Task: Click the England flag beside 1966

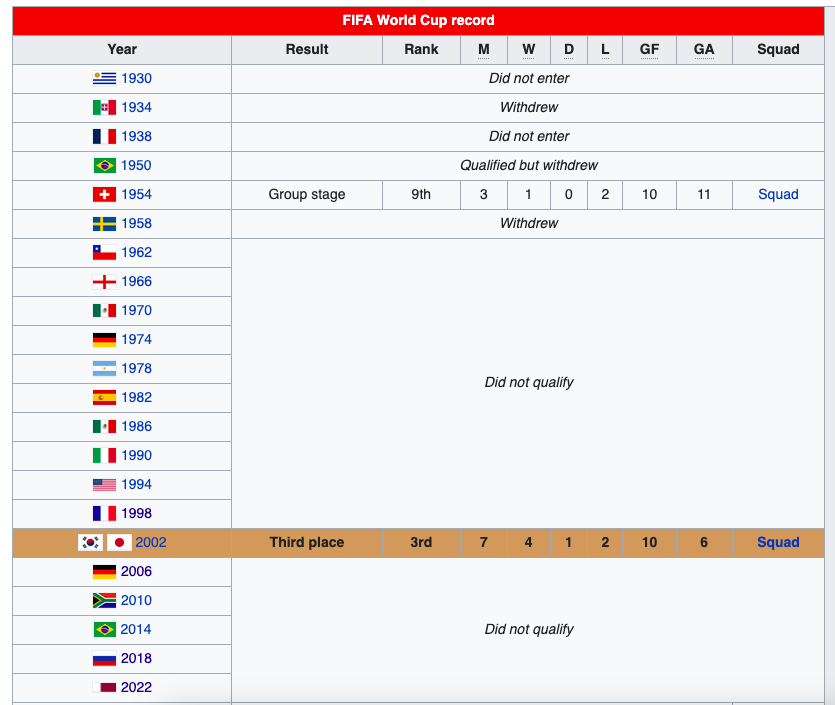Action: click(x=104, y=281)
